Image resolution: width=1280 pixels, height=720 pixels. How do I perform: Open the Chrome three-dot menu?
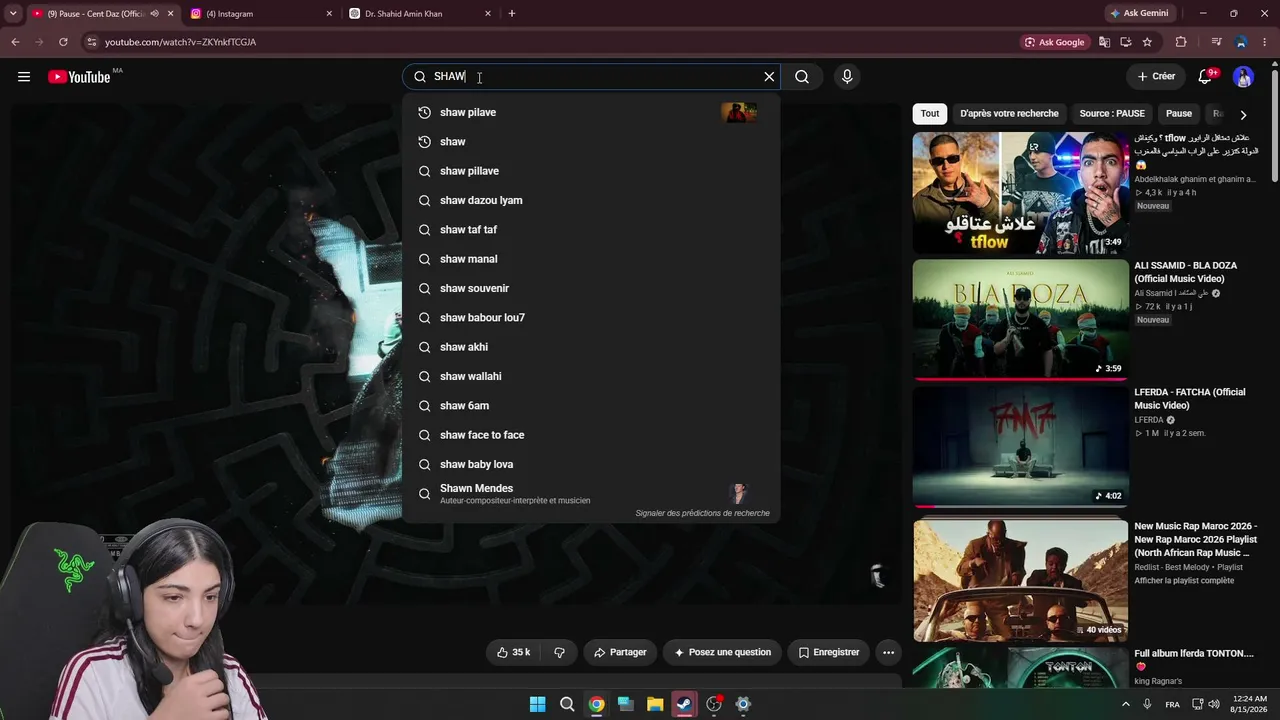(1265, 42)
